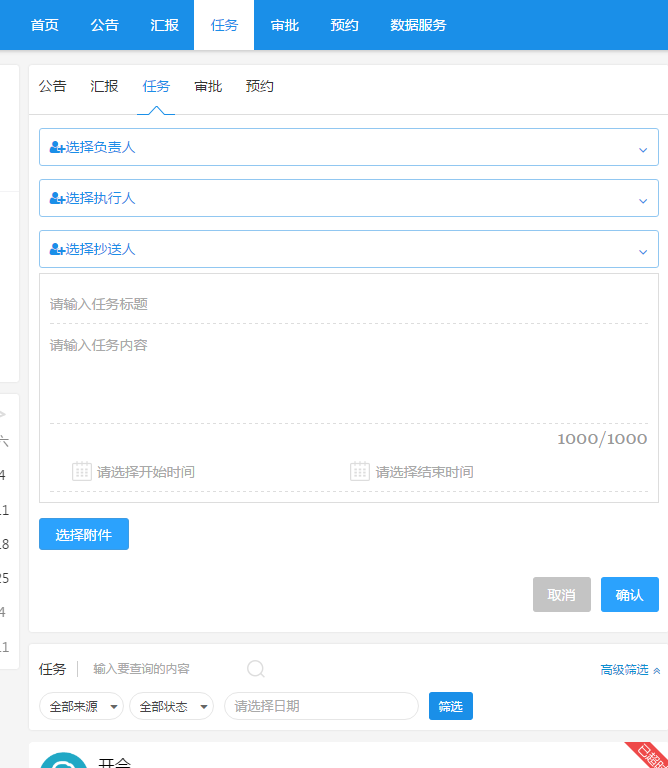Open the 公告 top navigation tab
Viewport: 668px width, 768px height.
click(104, 25)
